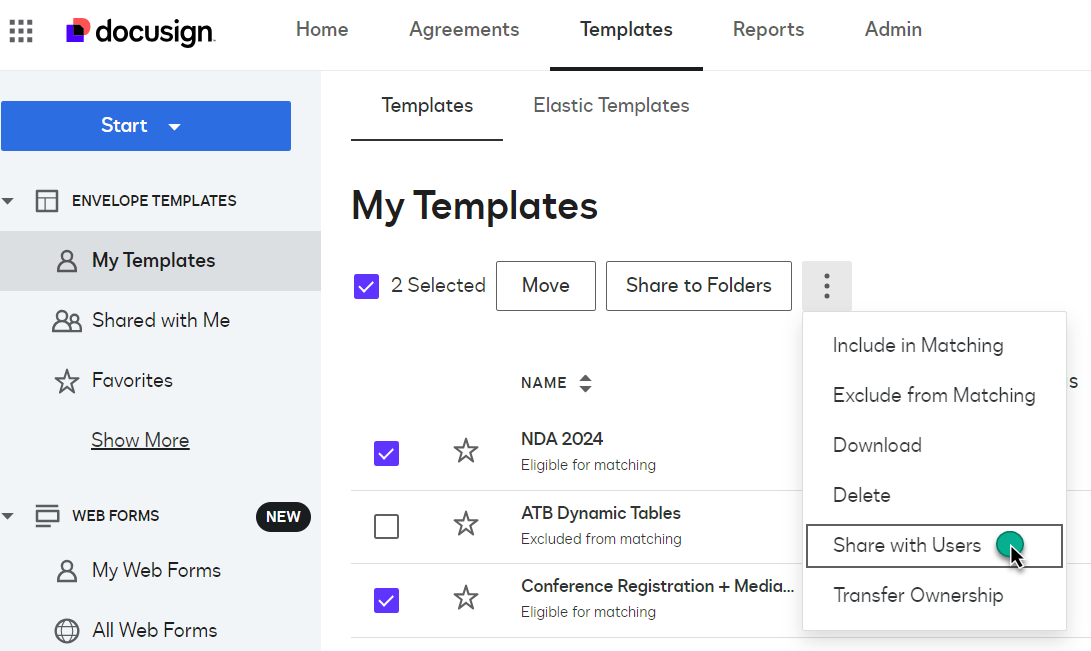Star the Conference Registration template
Screen dimensions: 1091x651
click(x=466, y=598)
